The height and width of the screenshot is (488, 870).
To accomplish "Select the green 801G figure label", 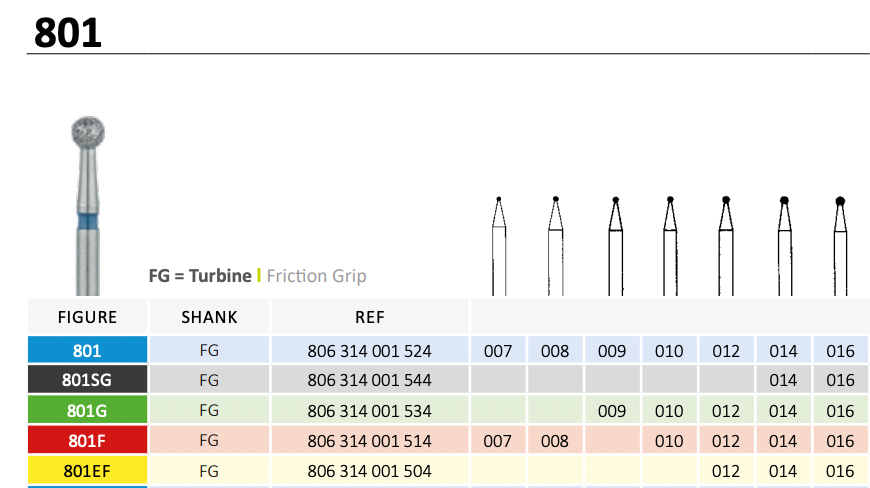I will click(x=87, y=411).
